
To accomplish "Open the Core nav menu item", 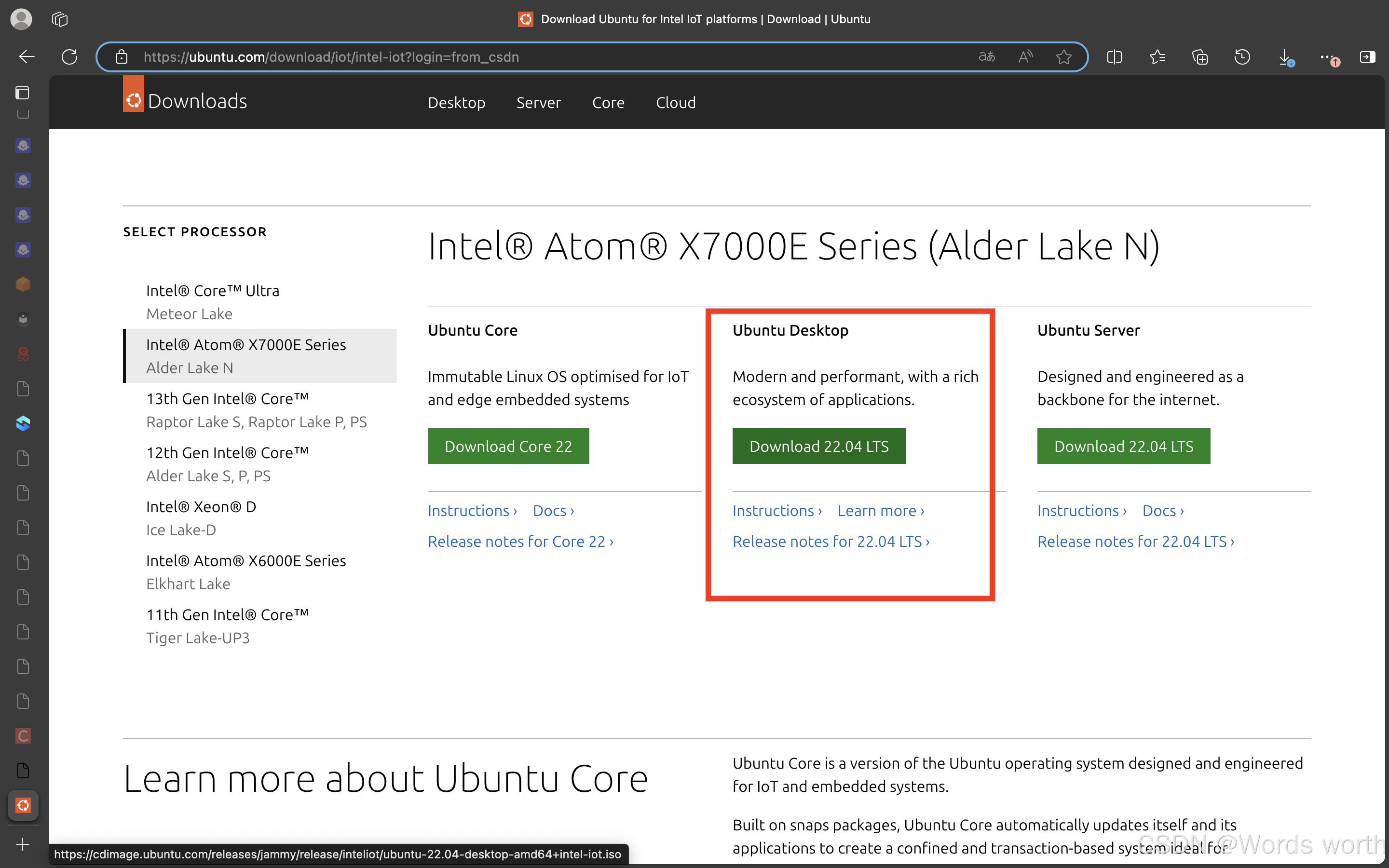I will tap(608, 102).
